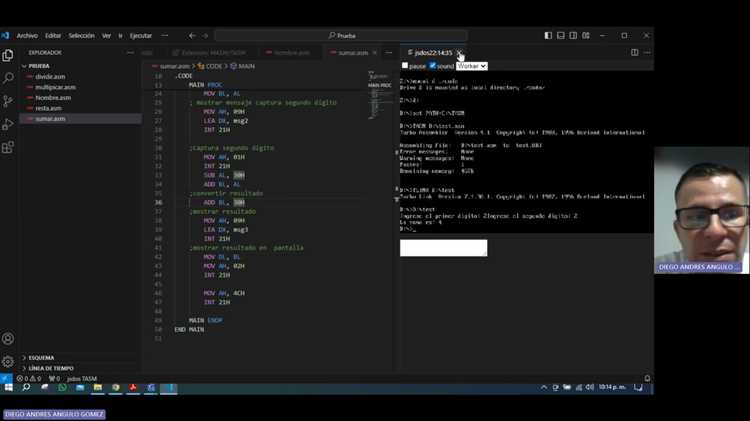Toggle the secondary side bar layout icon
Viewport: 750px width, 421px height.
click(x=573, y=35)
